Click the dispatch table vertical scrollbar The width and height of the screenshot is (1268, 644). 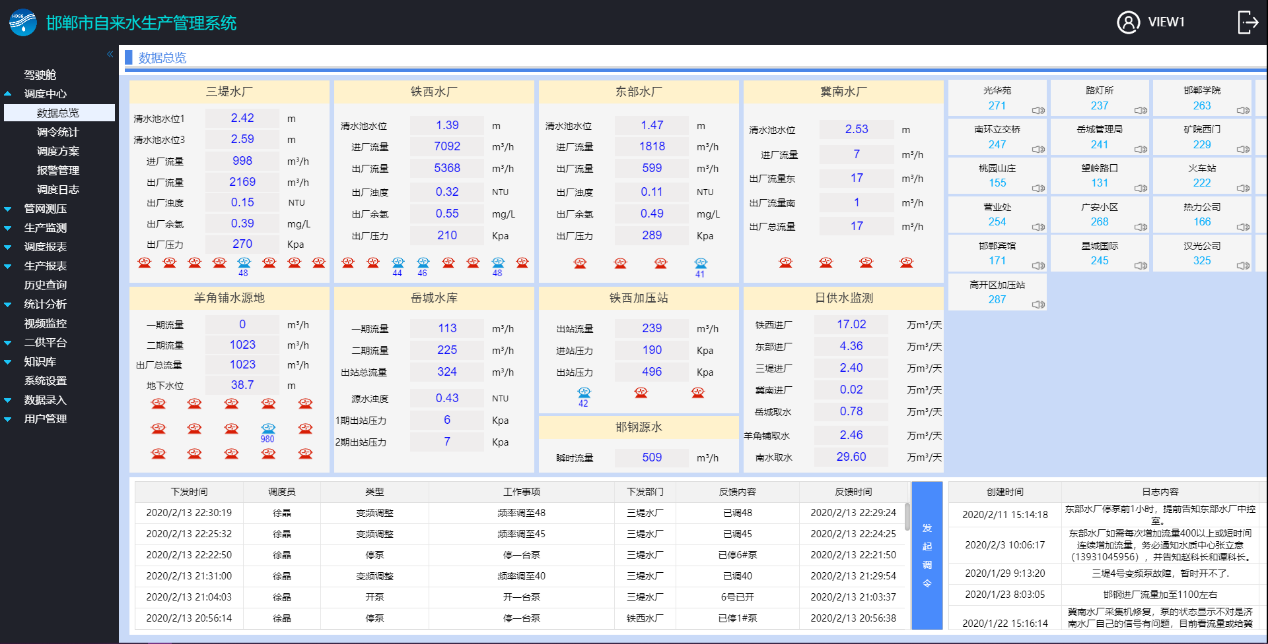[907, 517]
